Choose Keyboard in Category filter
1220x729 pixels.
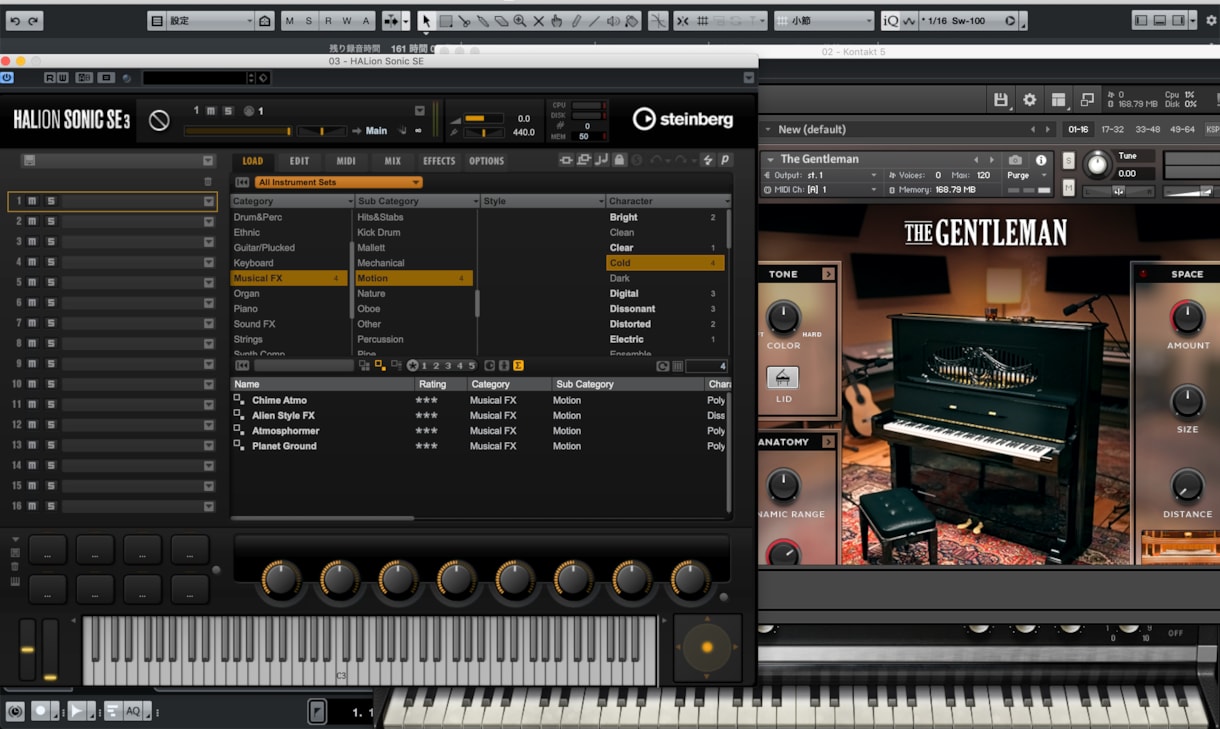[x=254, y=263]
